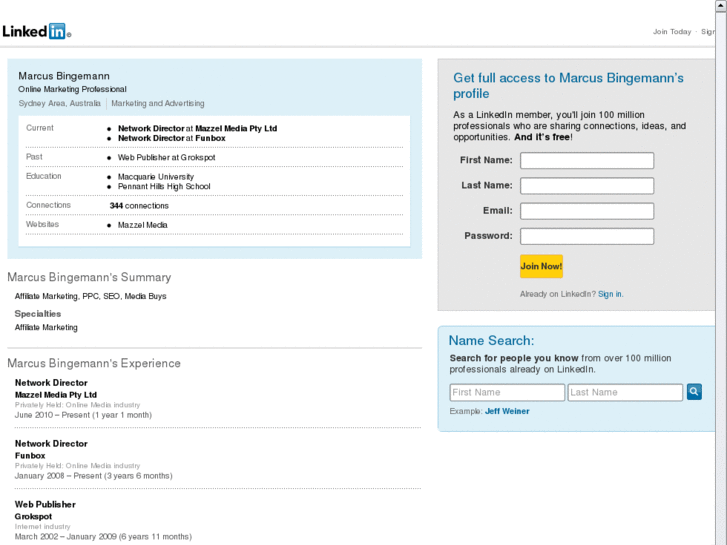The image size is (727, 545).
Task: Open Network Director at Funbox current entry
Action: point(172,138)
